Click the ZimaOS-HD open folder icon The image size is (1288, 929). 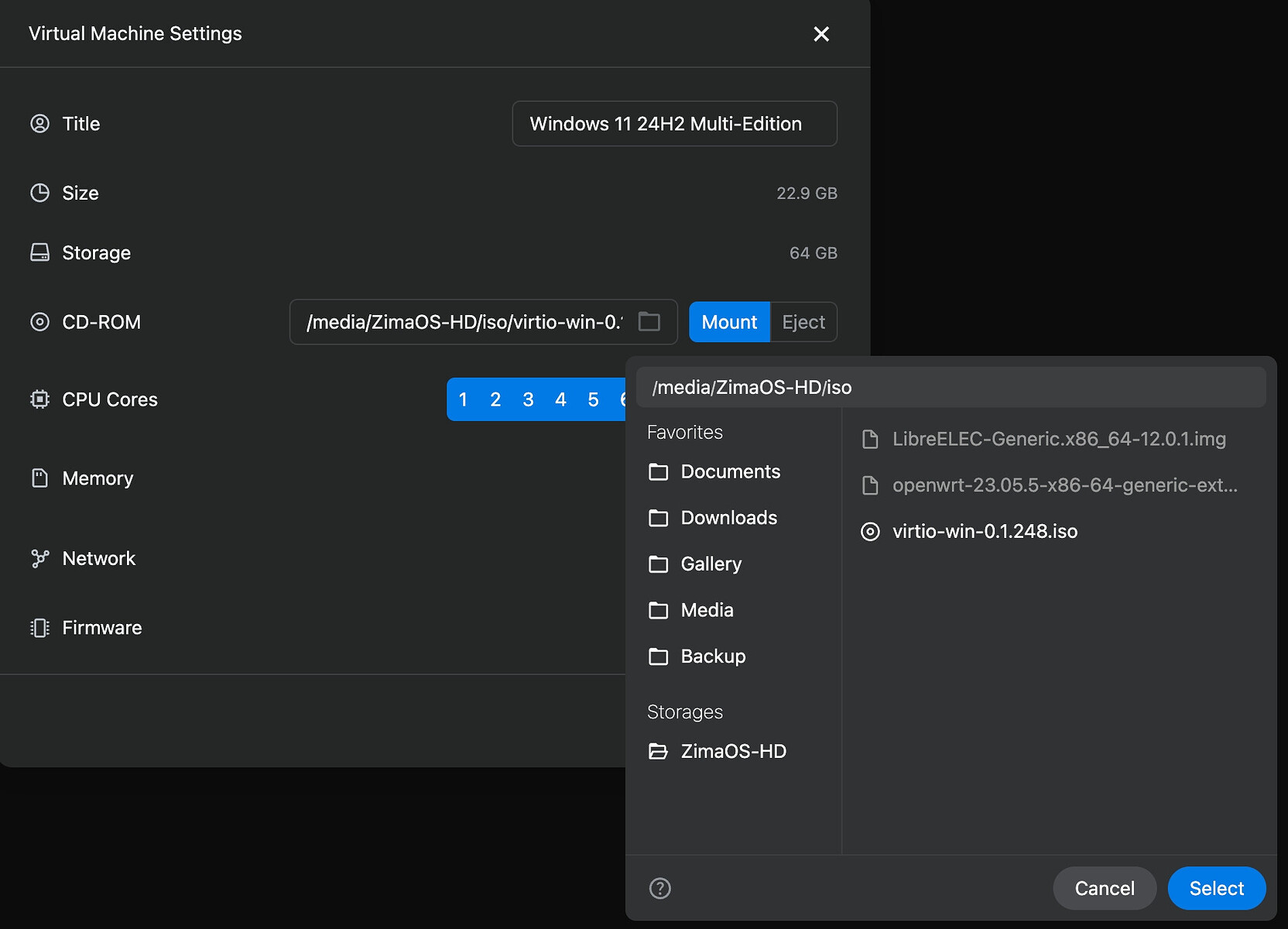[x=658, y=751]
